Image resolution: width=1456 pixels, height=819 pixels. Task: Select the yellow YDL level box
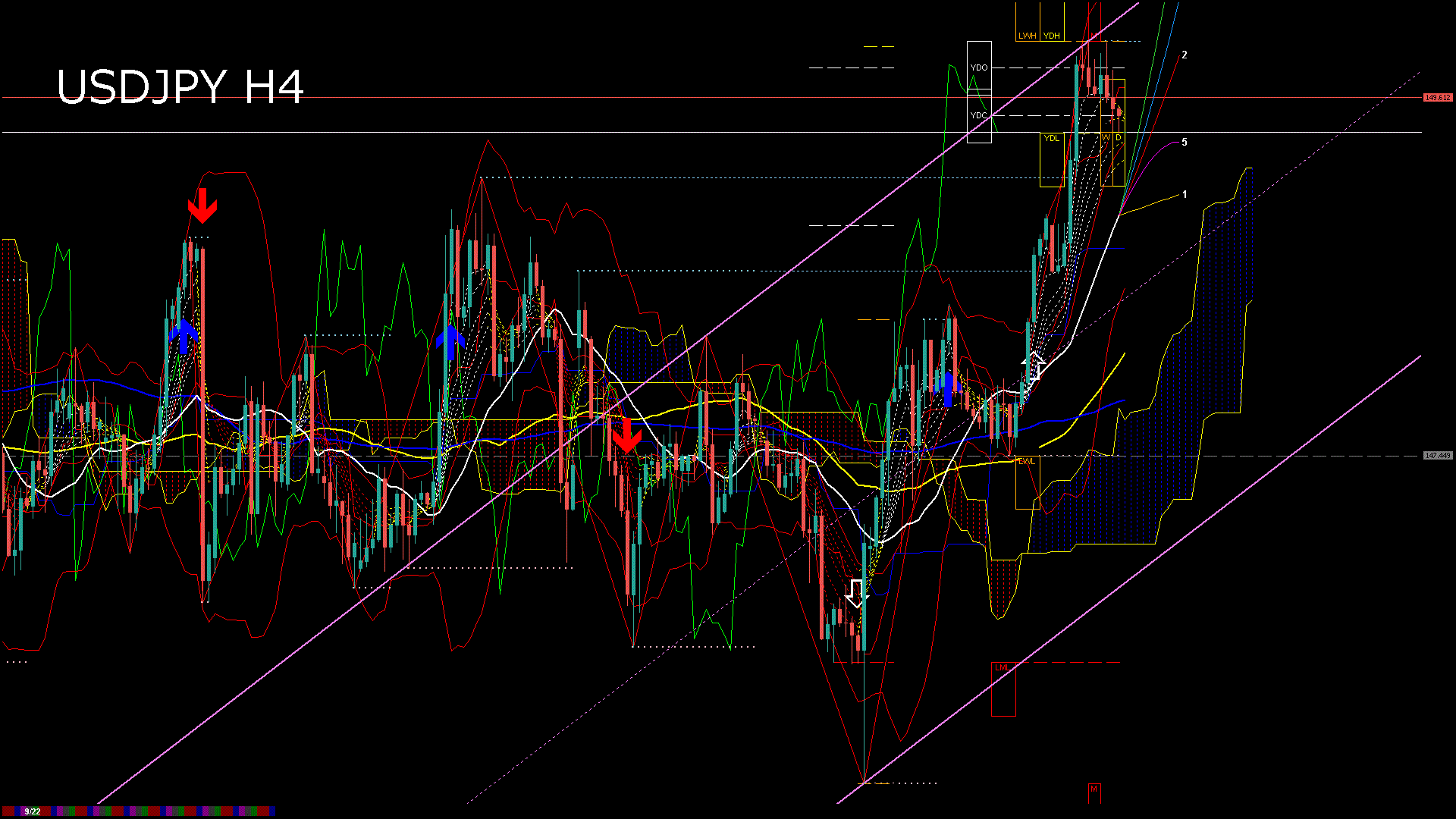click(x=1051, y=138)
